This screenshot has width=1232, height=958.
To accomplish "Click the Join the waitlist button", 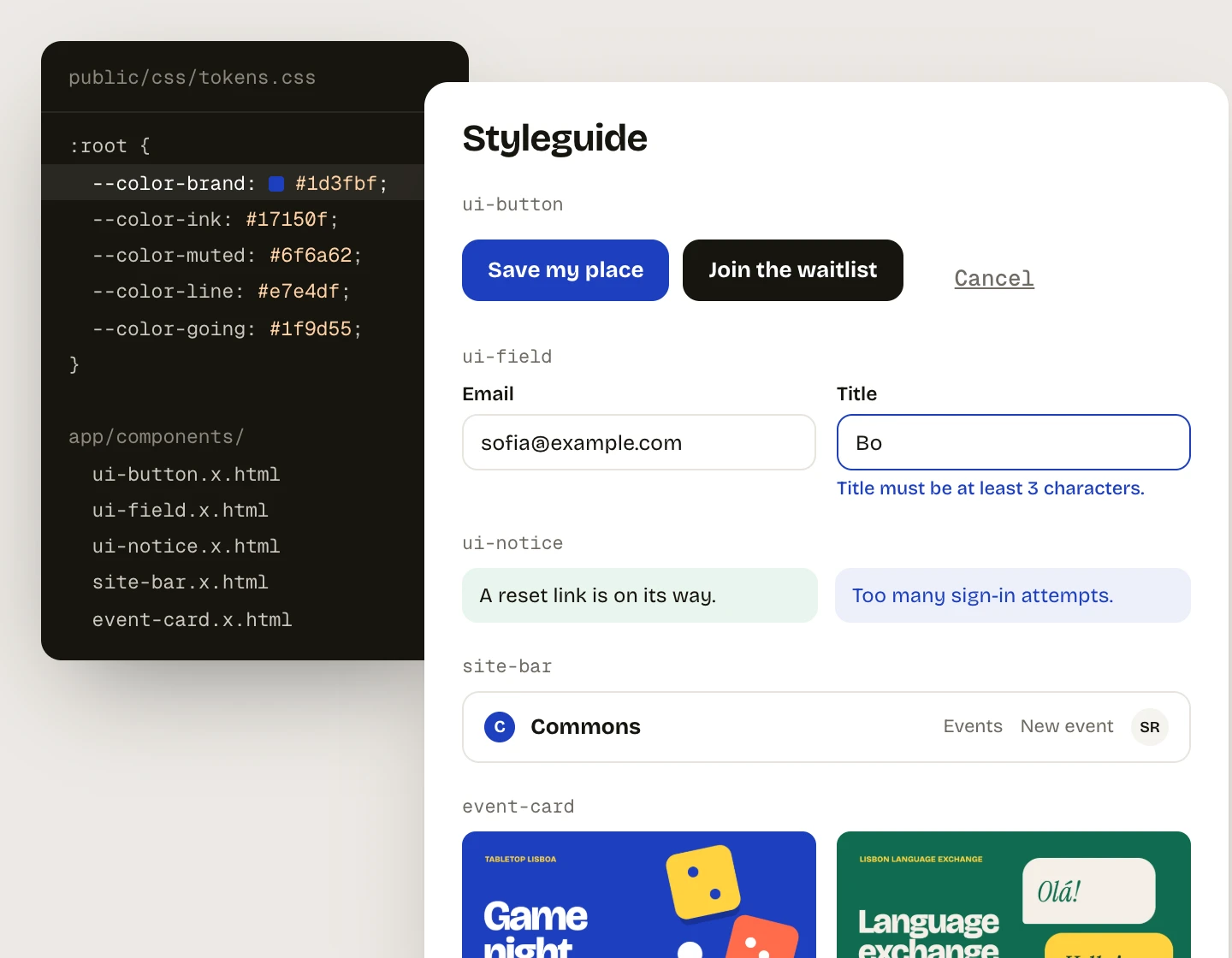I will click(x=793, y=270).
